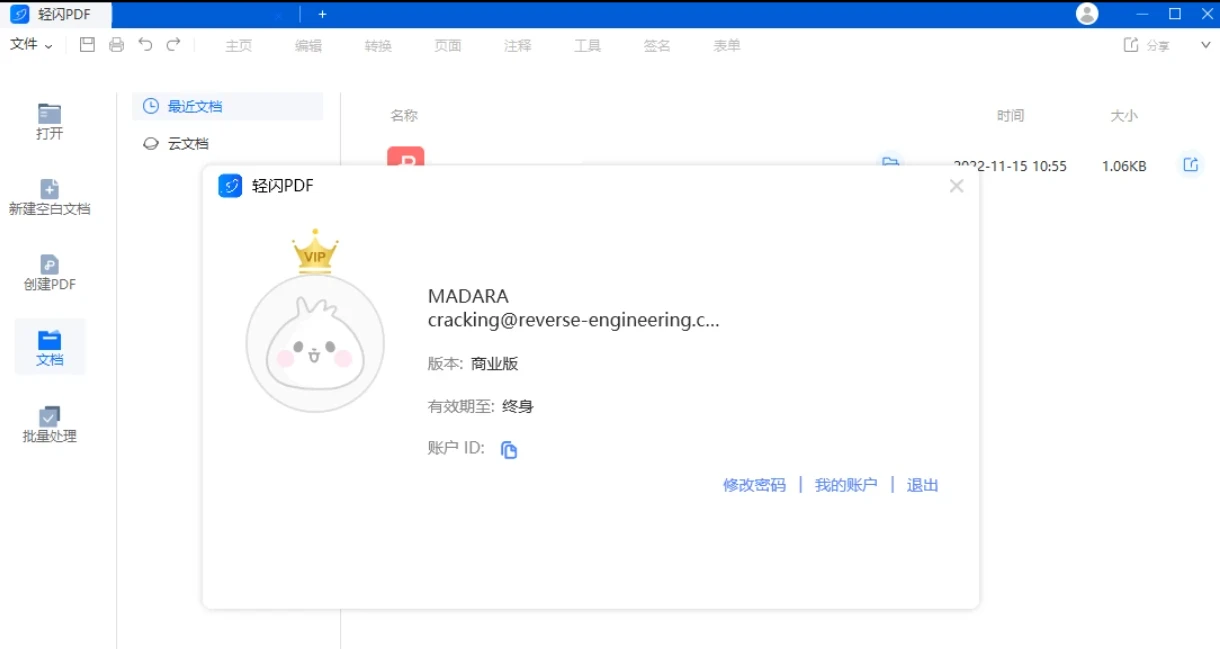Select 最近文档 in the document list
Image resolution: width=1220 pixels, height=649 pixels.
pyautogui.click(x=227, y=106)
